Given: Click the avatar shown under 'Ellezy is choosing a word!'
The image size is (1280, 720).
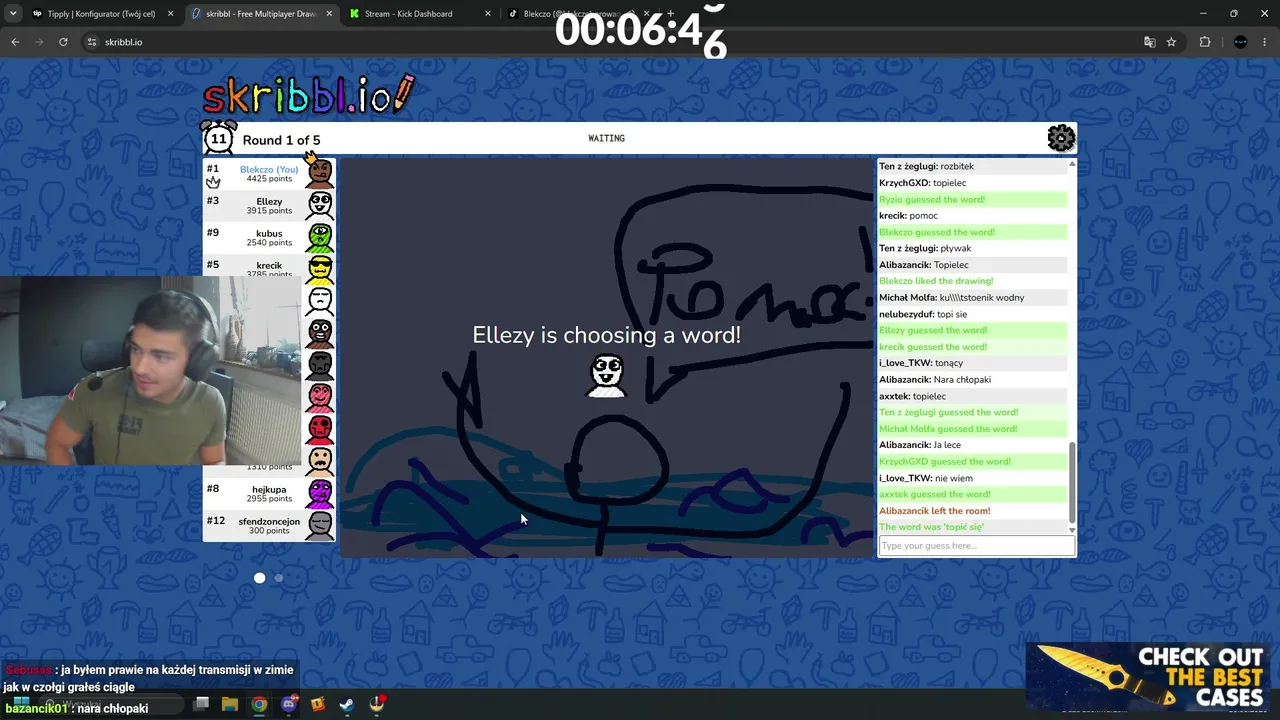Looking at the screenshot, I should [606, 376].
